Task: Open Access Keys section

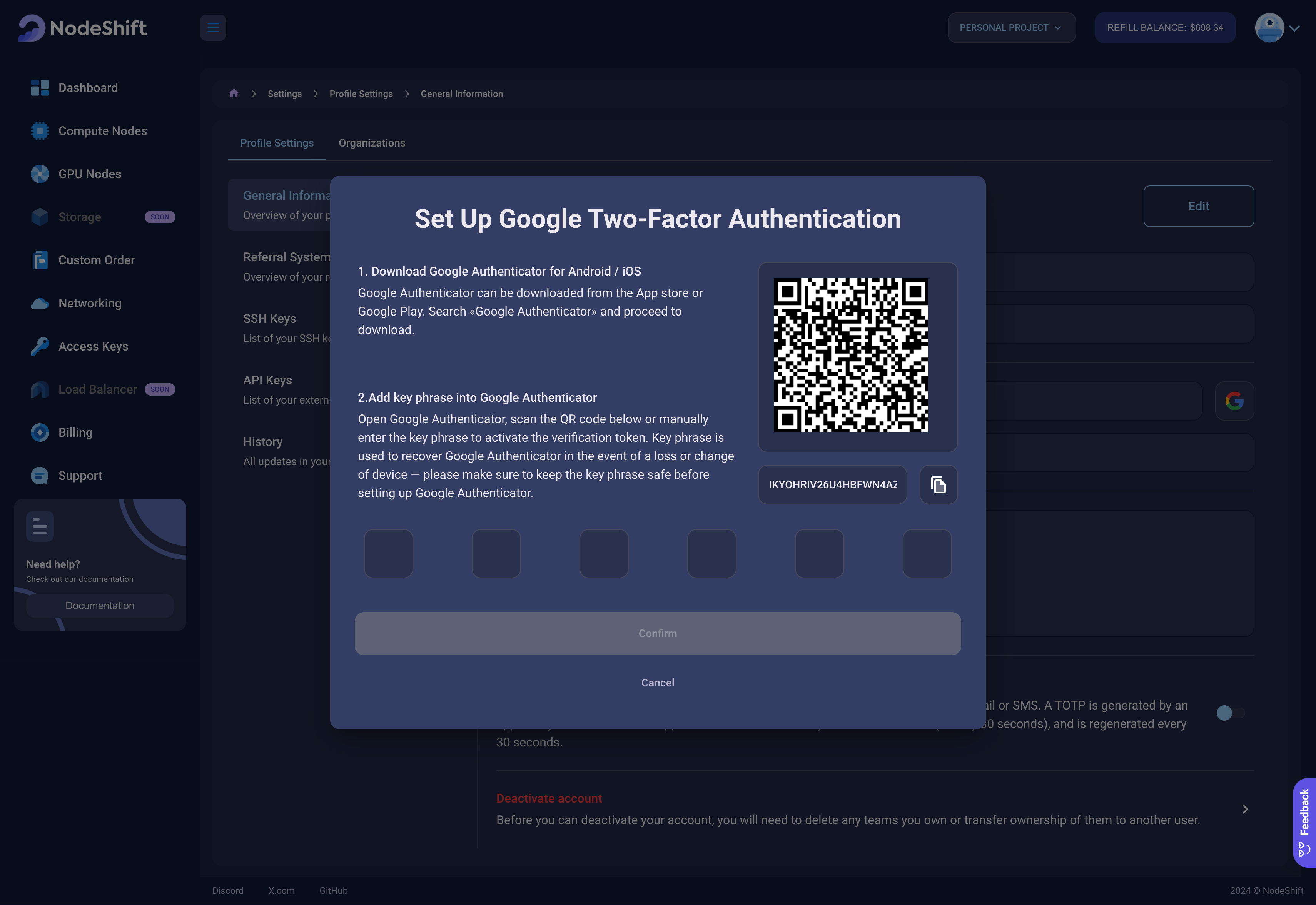Action: click(x=79, y=346)
